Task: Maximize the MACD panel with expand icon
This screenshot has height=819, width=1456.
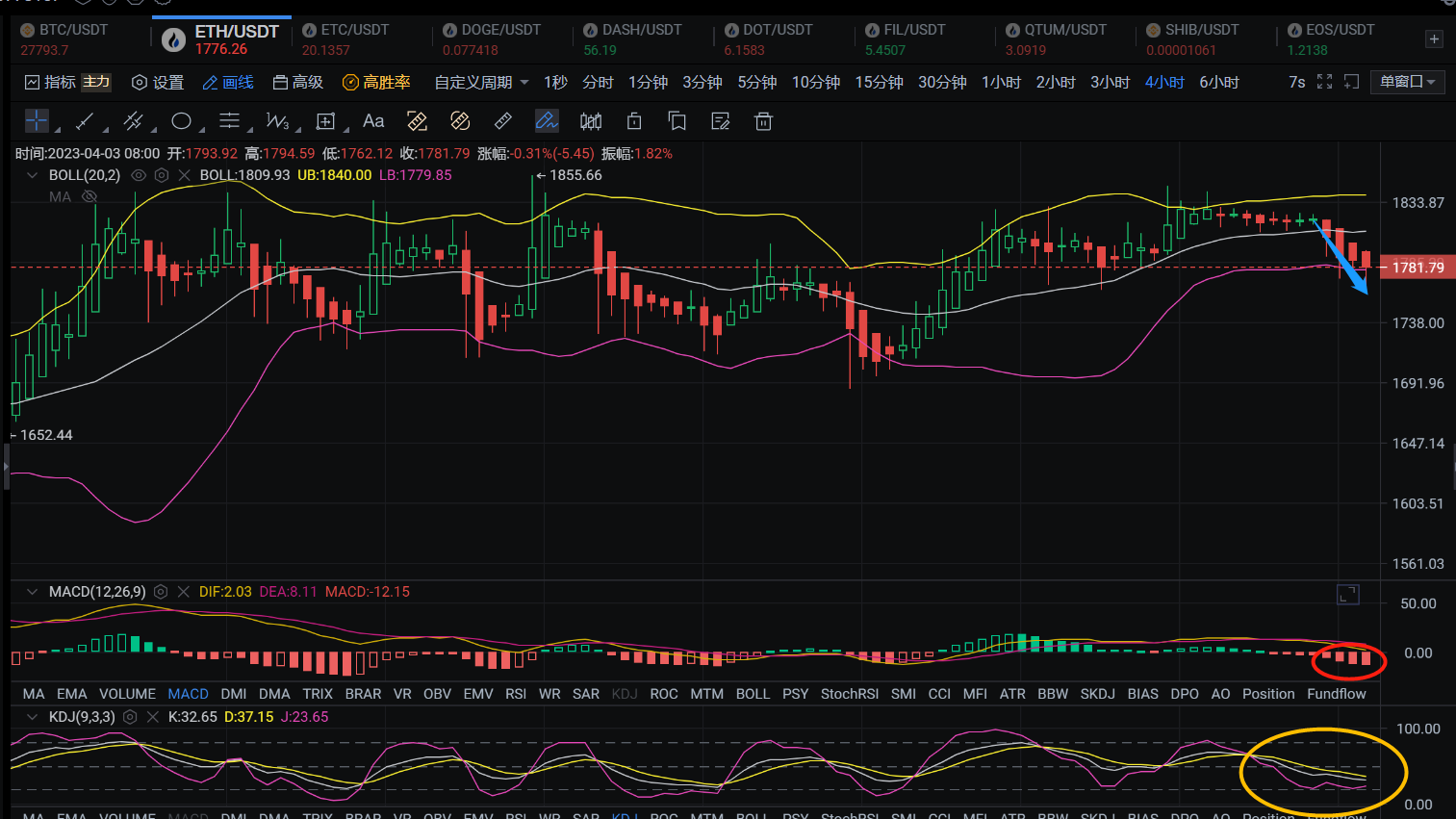Action: pos(1348,595)
